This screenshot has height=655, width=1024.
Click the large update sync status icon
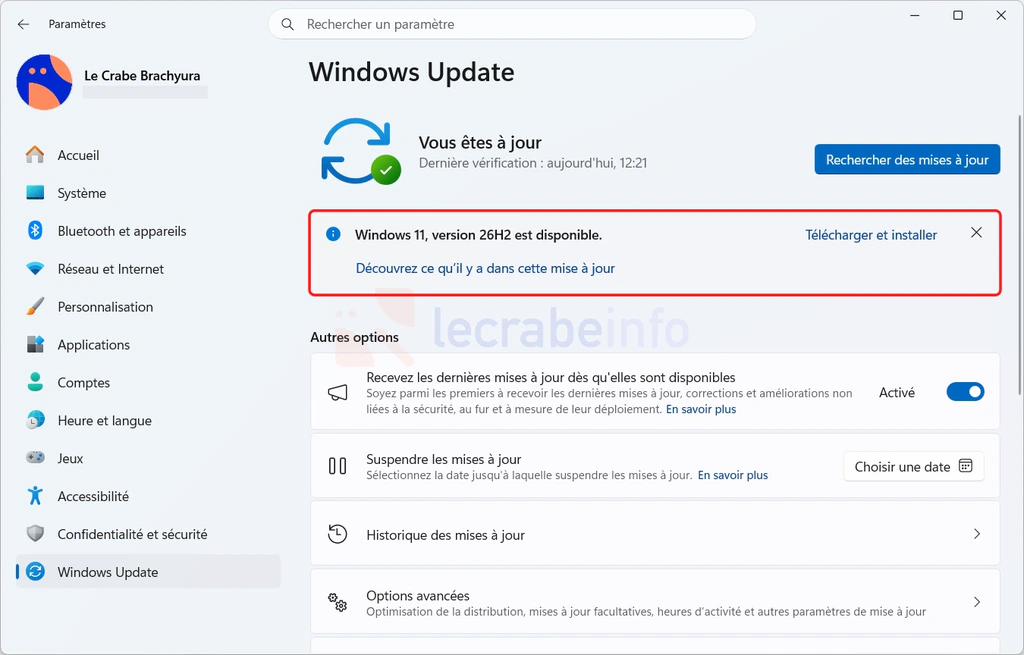pyautogui.click(x=360, y=152)
